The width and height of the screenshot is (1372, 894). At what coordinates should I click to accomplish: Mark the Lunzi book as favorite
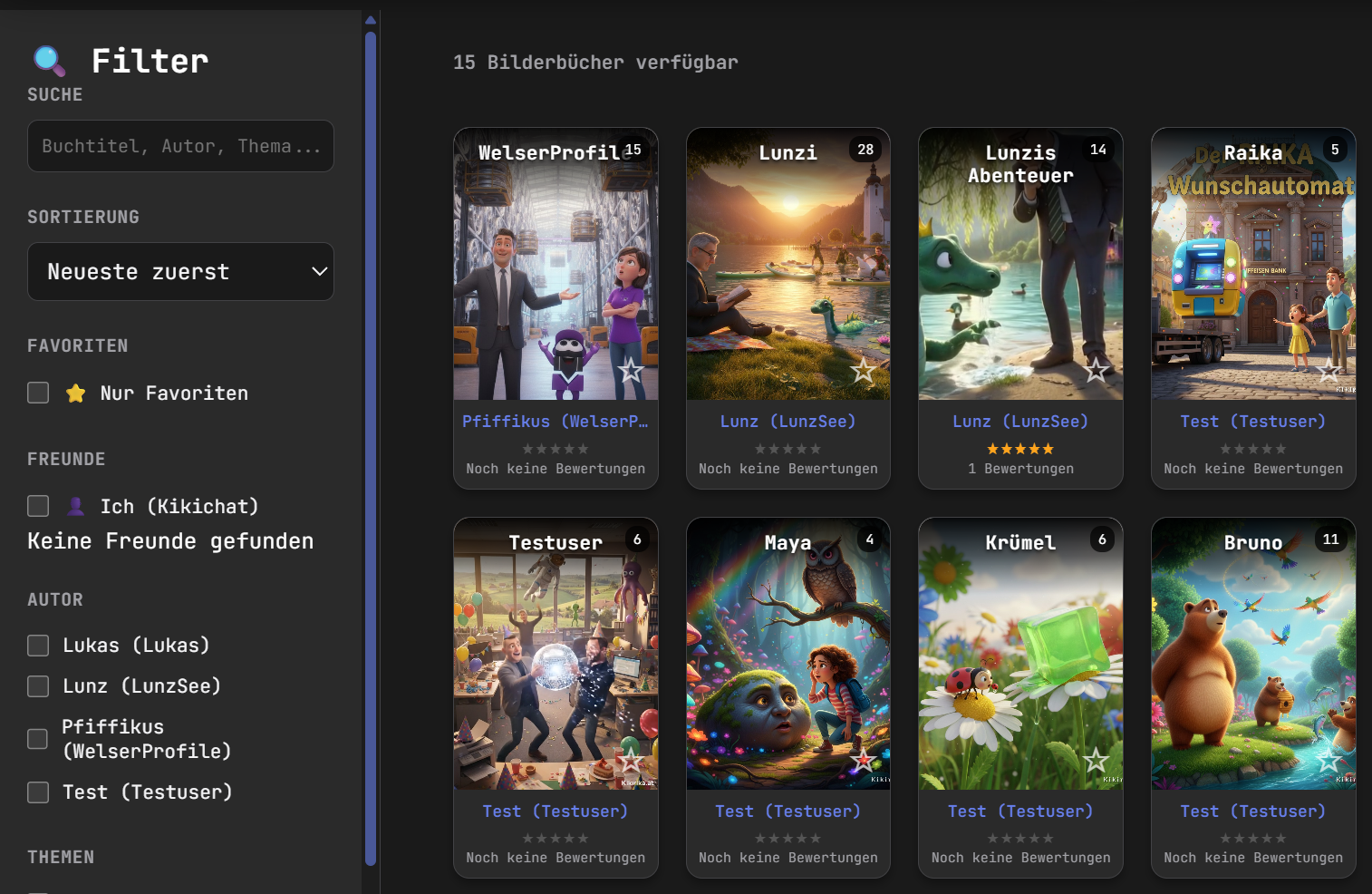click(x=863, y=370)
